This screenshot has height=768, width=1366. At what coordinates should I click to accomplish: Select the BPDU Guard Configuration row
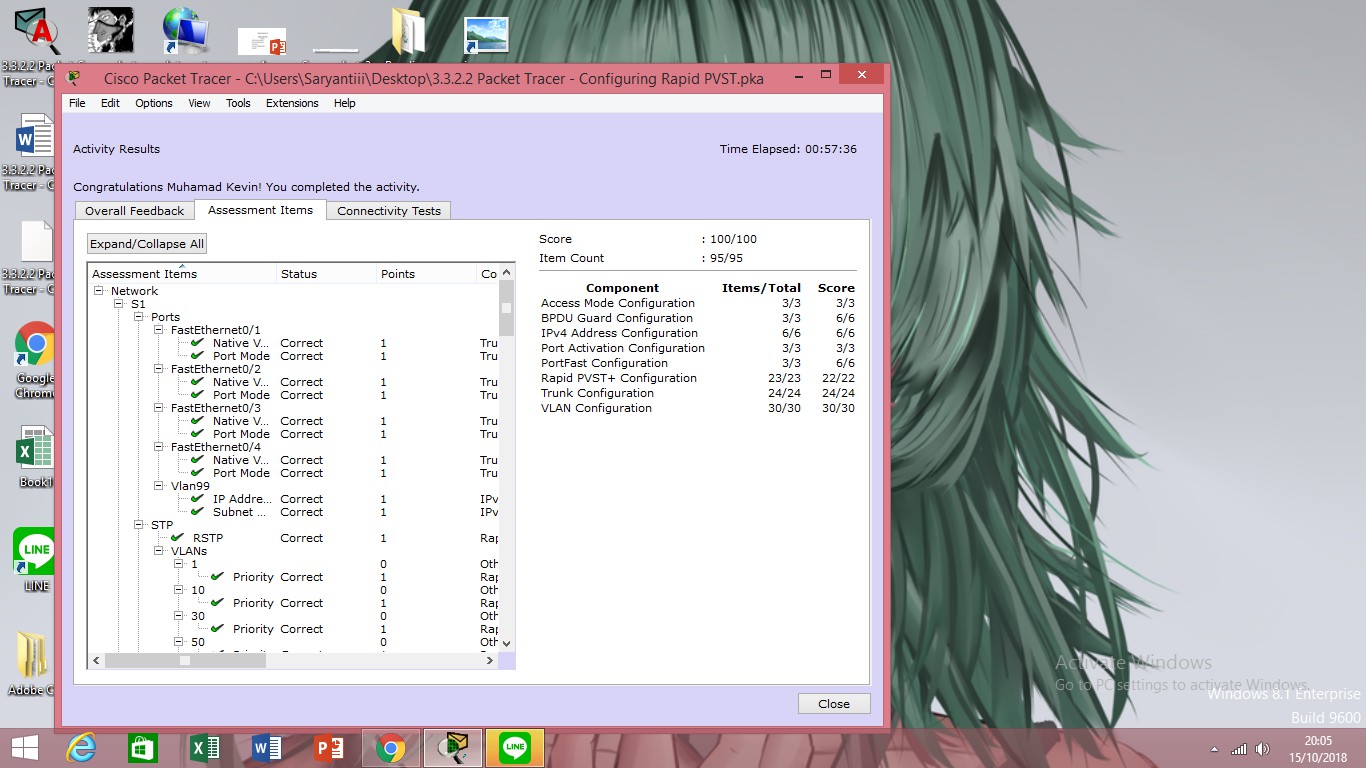(698, 318)
